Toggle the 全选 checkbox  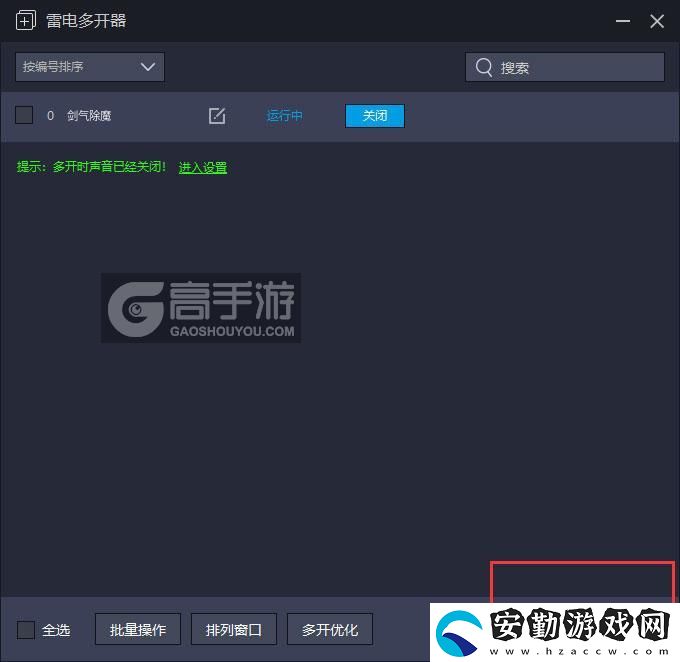click(x=26, y=629)
